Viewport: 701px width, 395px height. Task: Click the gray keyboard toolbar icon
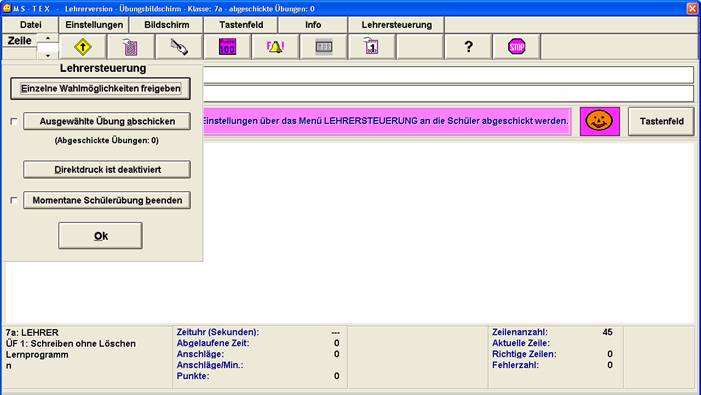[324, 47]
